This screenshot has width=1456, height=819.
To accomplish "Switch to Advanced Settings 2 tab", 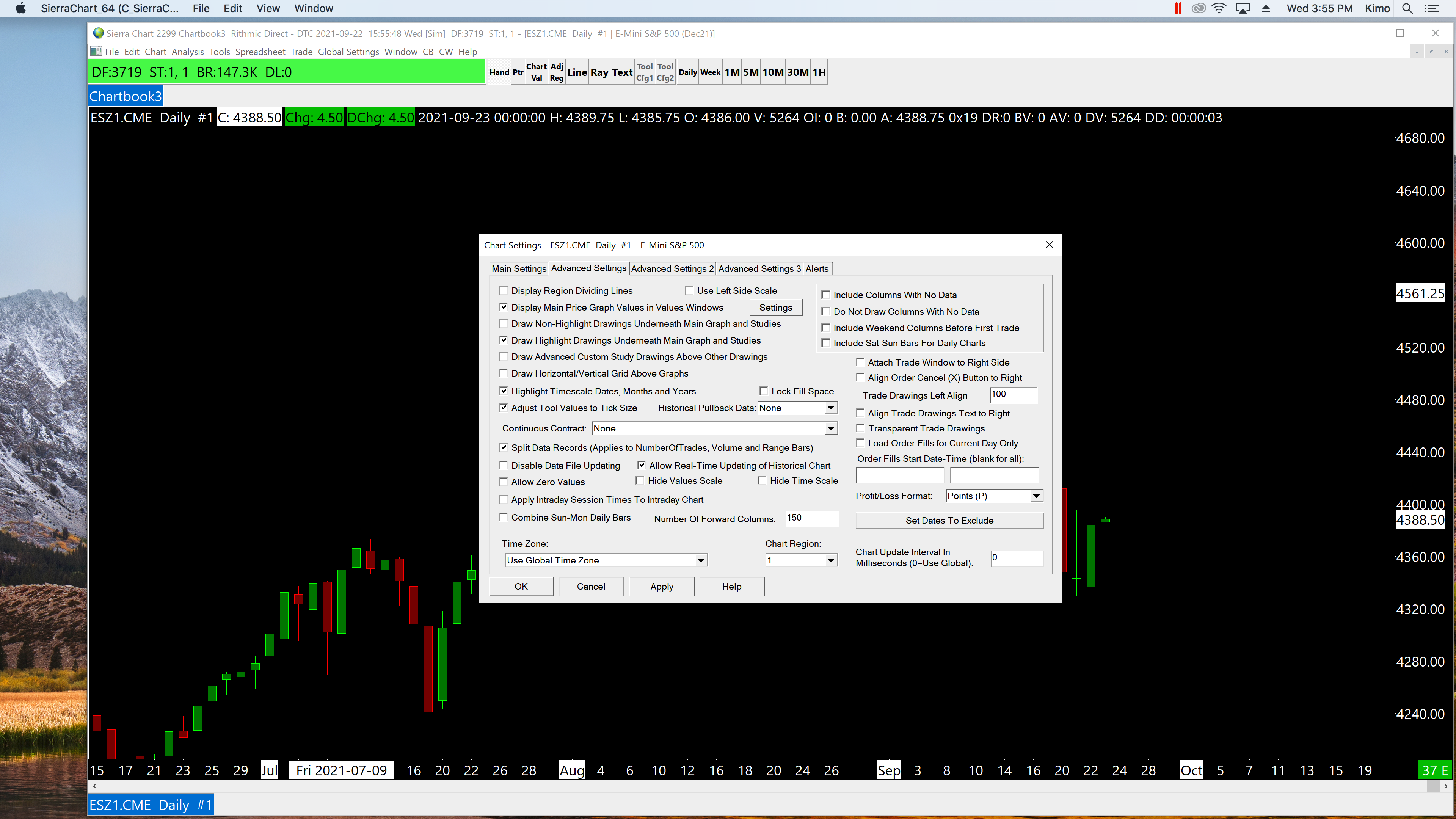I will coord(672,268).
